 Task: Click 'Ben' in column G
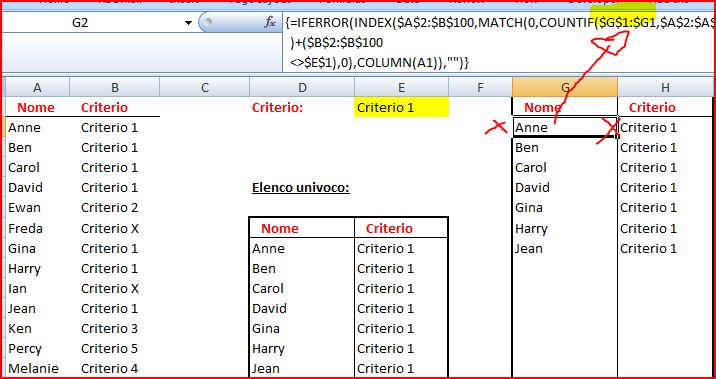click(527, 147)
